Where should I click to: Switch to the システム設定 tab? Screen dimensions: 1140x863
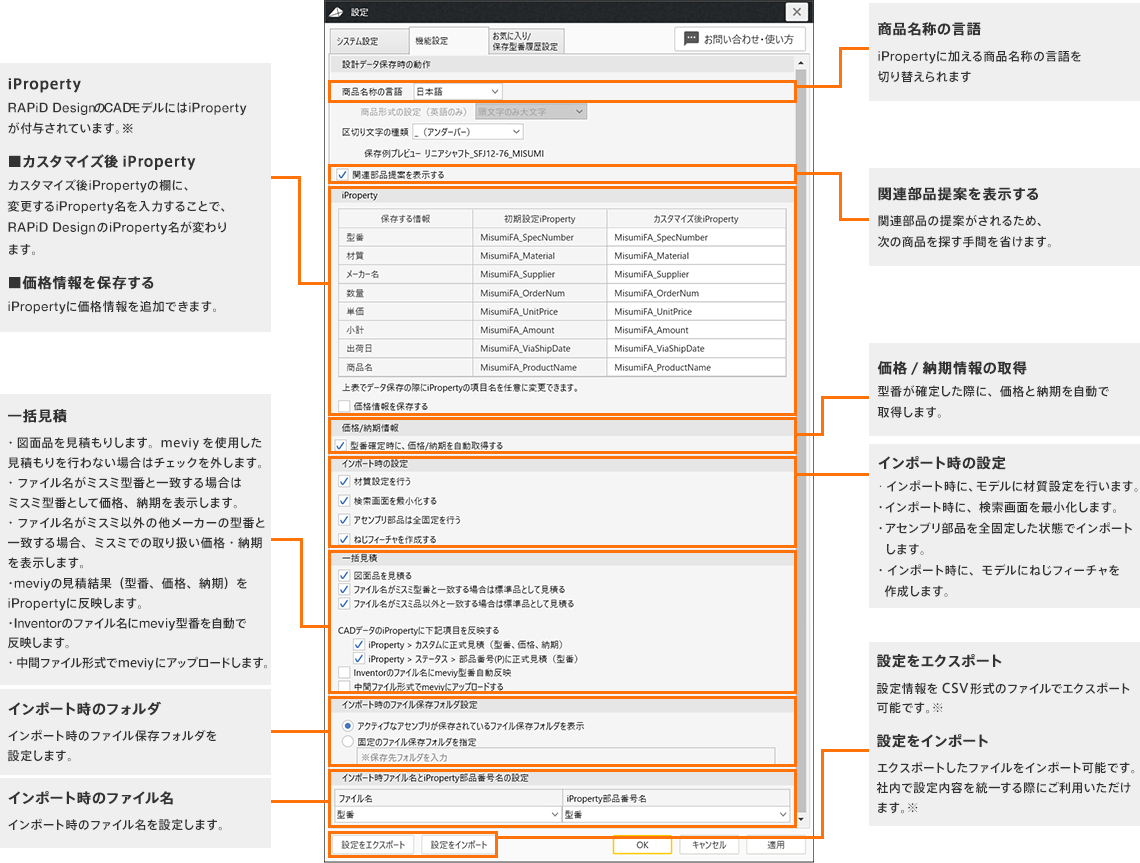360,40
